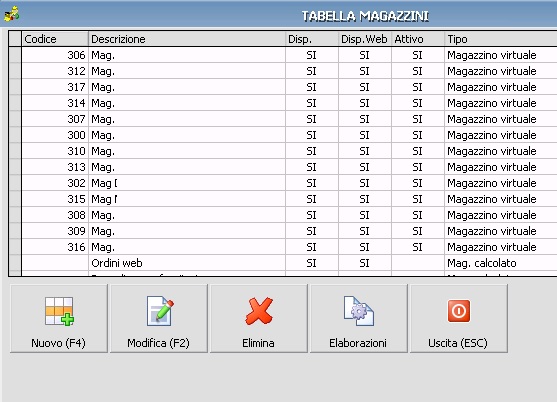The width and height of the screenshot is (557, 402).
Task: Click the Attivo cell of row 315
Action: tap(418, 199)
